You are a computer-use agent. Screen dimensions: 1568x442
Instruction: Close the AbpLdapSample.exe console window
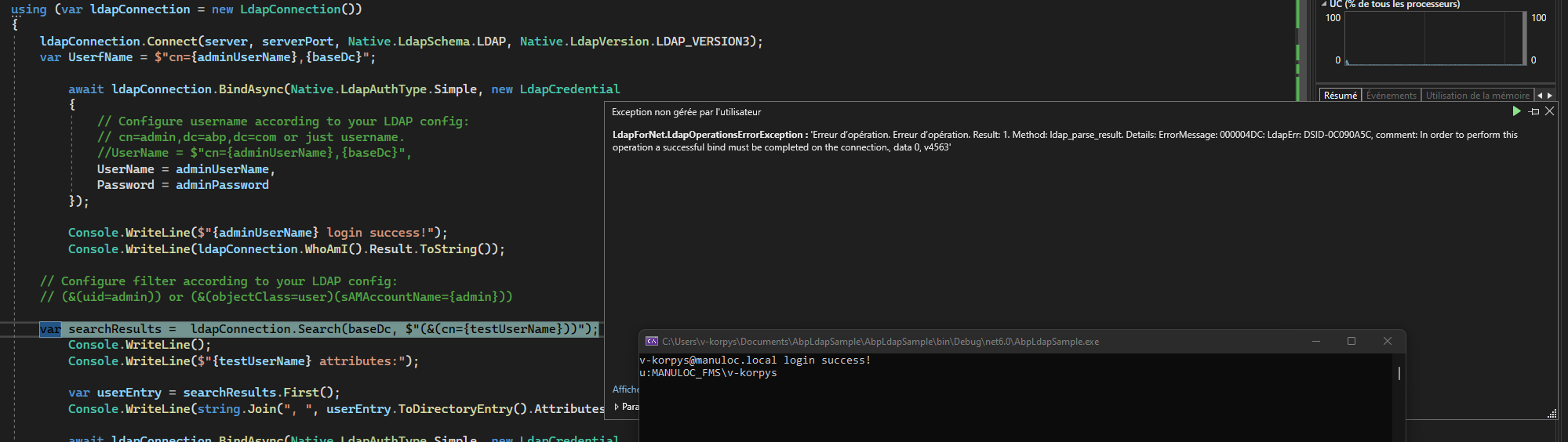[x=1387, y=342]
